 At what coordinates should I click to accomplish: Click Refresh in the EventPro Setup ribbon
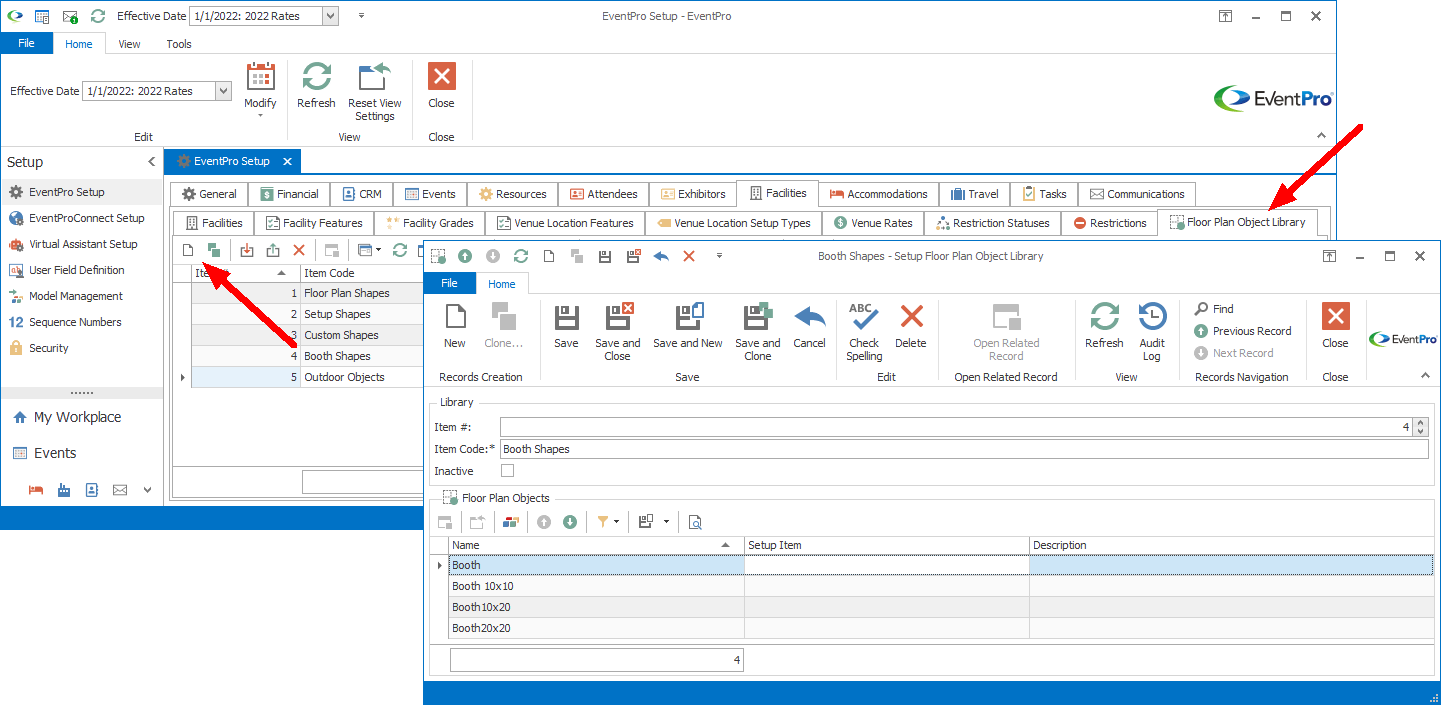316,86
